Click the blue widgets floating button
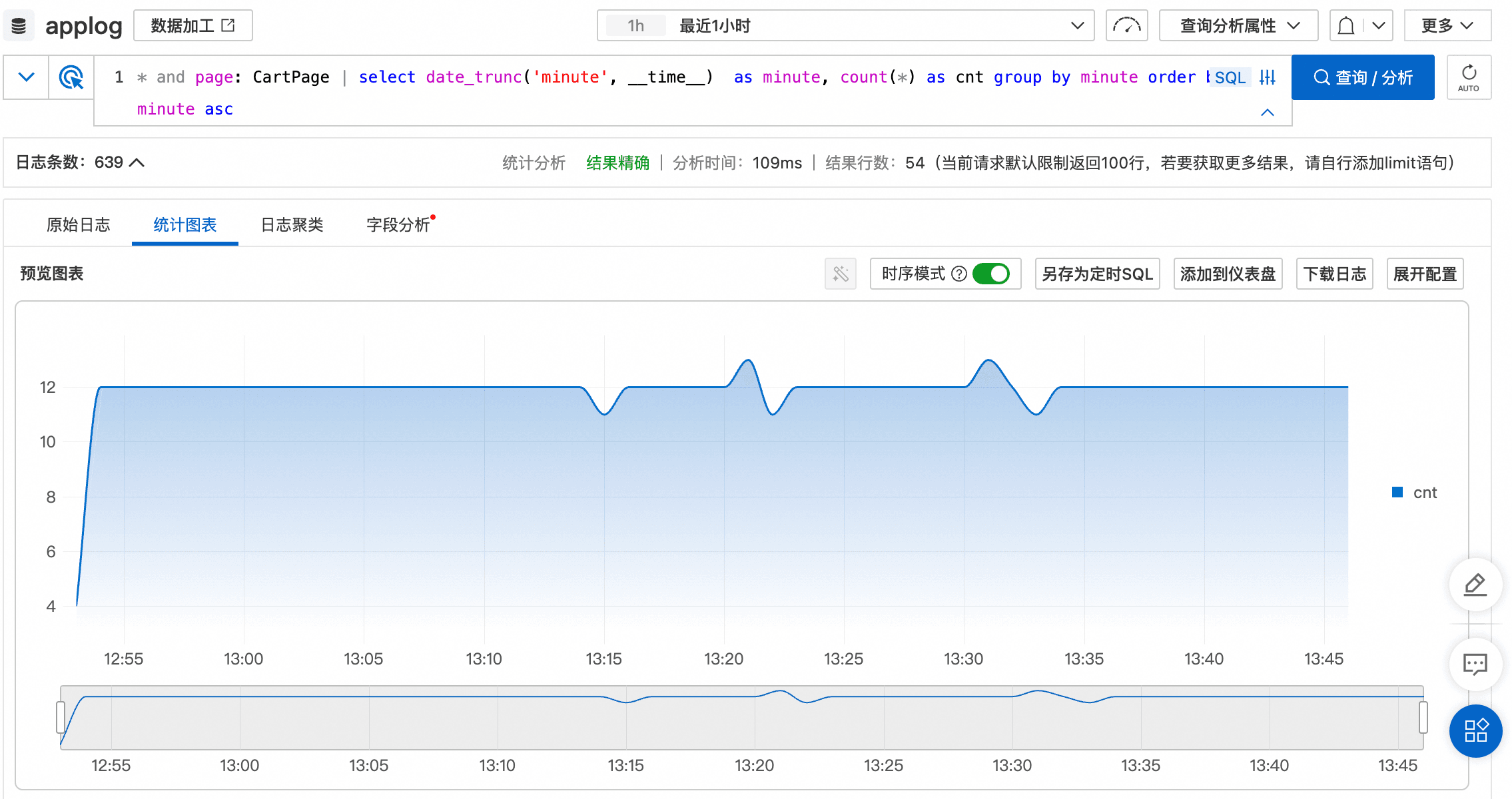The width and height of the screenshot is (1512, 799). coord(1475,730)
